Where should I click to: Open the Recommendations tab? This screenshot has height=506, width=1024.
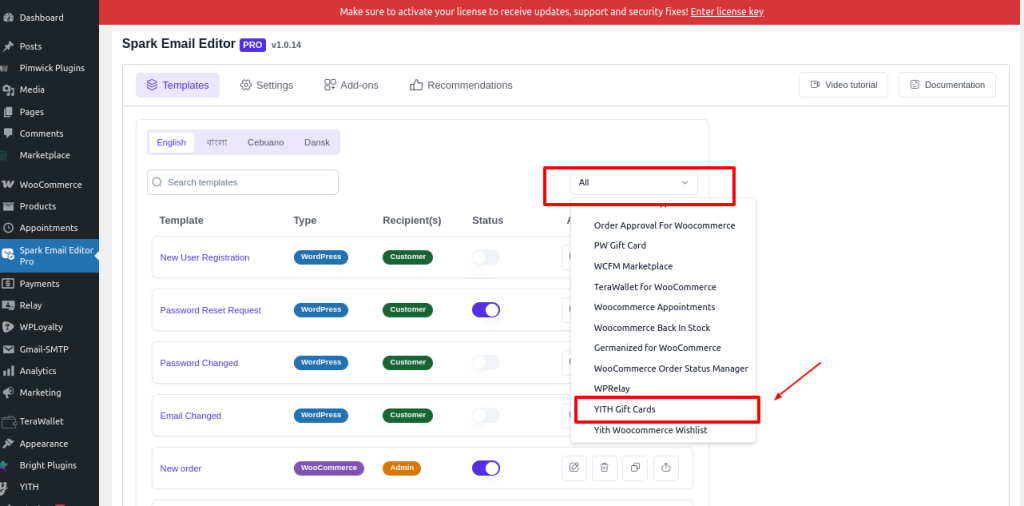[461, 85]
